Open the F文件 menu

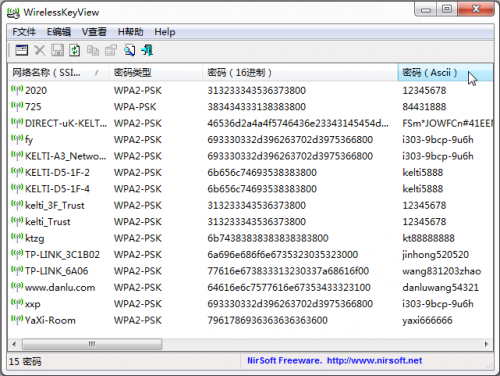pos(24,32)
